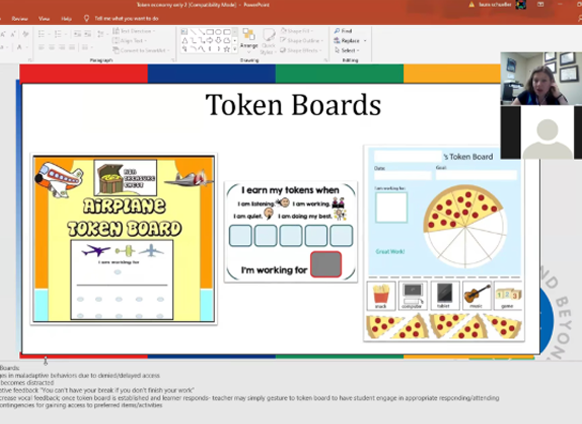Select the Rounded Rectangle shape
The image size is (582, 424).
pyautogui.click(x=227, y=32)
